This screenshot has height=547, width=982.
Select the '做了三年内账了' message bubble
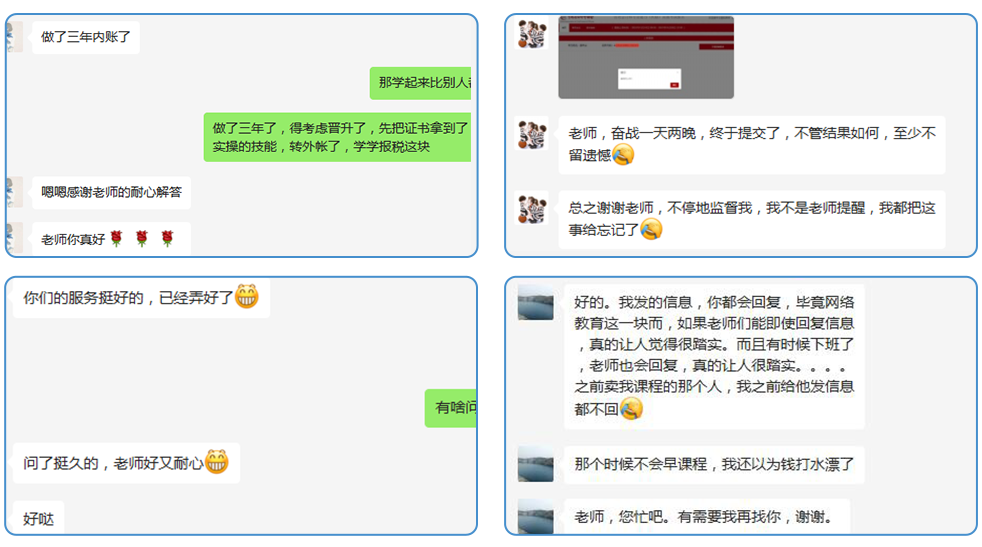click(86, 37)
